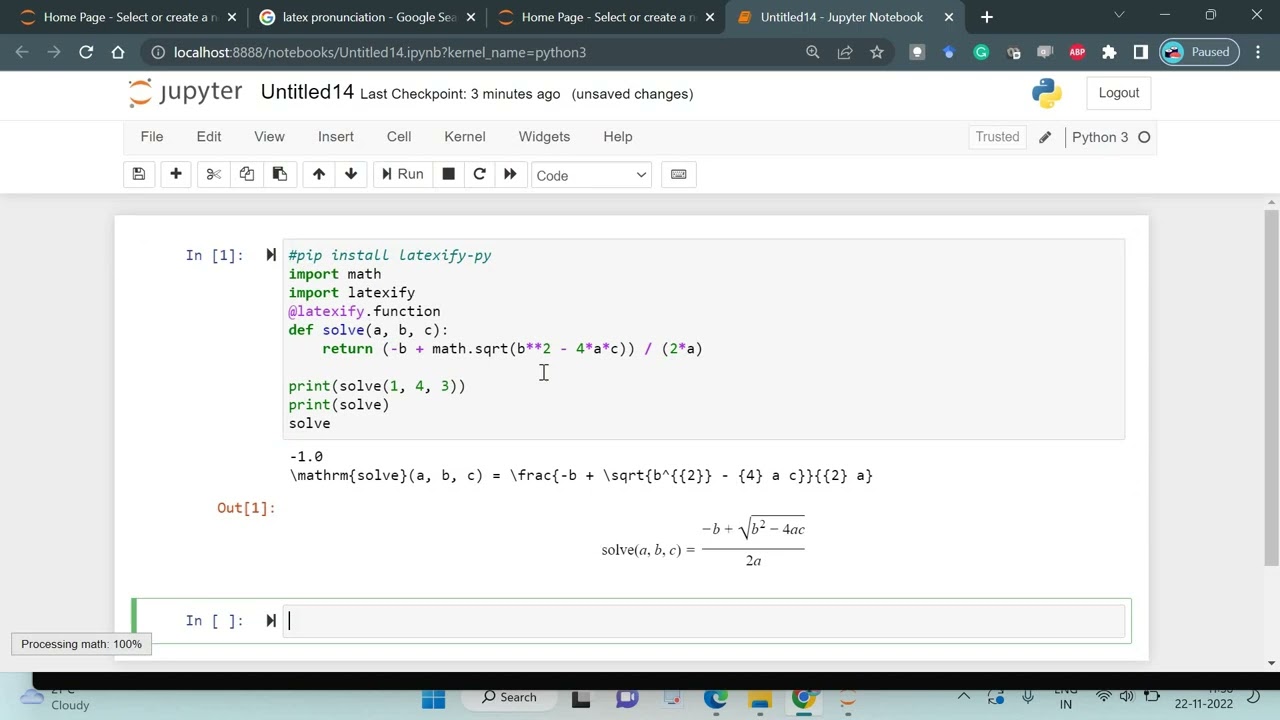
Task: Restart kernel and run all fast-forward icon
Action: click(x=510, y=174)
